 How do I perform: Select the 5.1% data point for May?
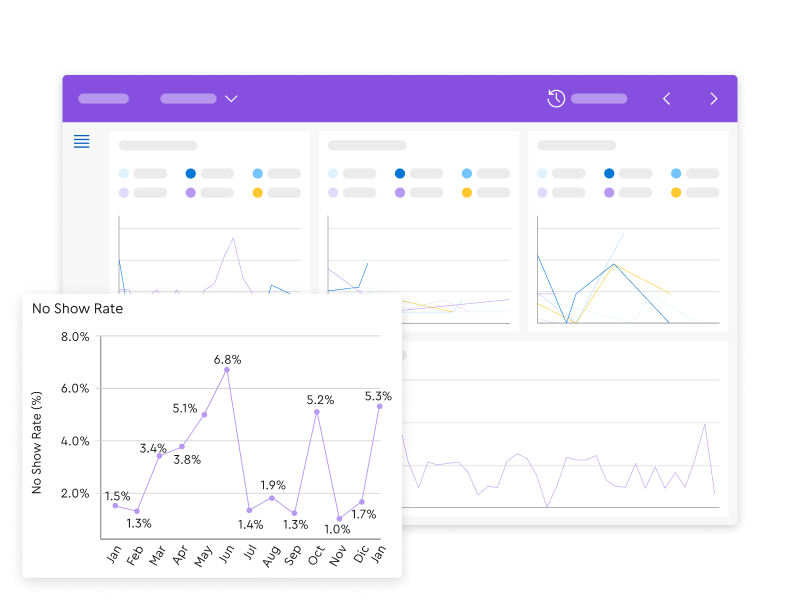point(205,415)
